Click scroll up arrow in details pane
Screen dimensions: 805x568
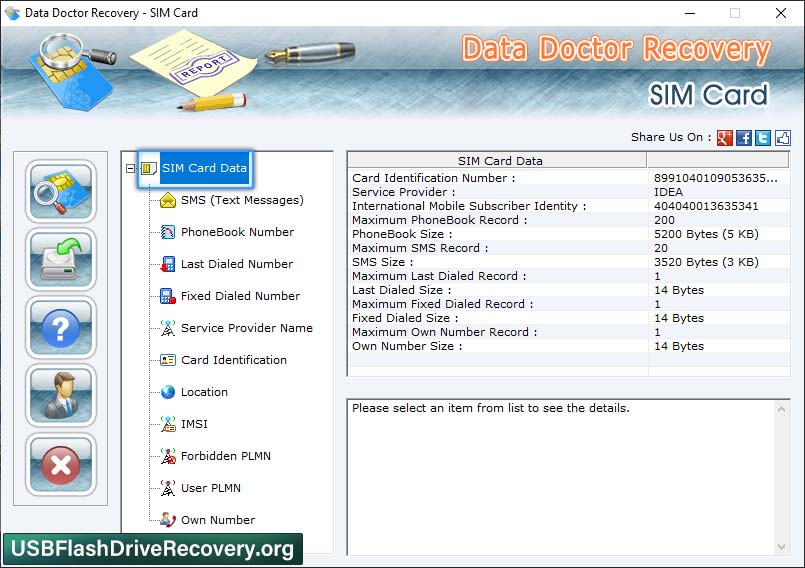[781, 409]
